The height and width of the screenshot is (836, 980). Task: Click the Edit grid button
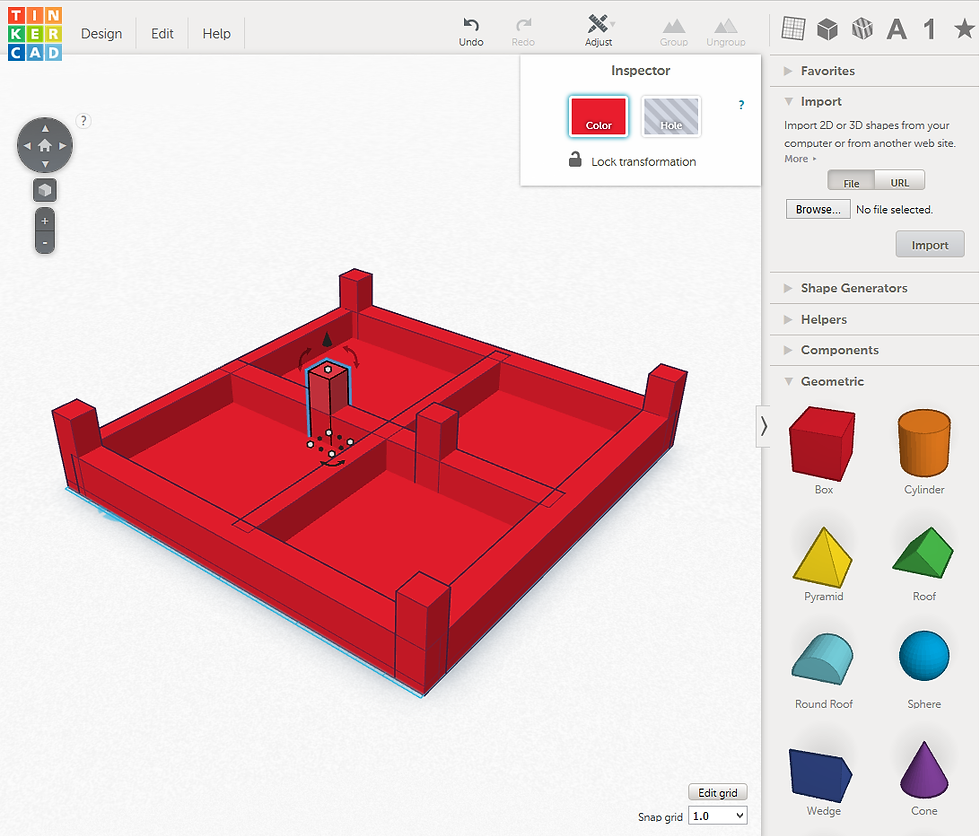pos(718,792)
